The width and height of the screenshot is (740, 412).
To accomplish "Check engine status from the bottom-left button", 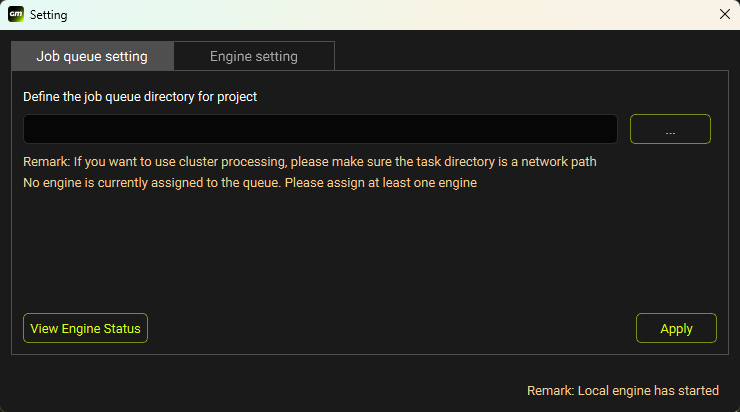I will (85, 328).
